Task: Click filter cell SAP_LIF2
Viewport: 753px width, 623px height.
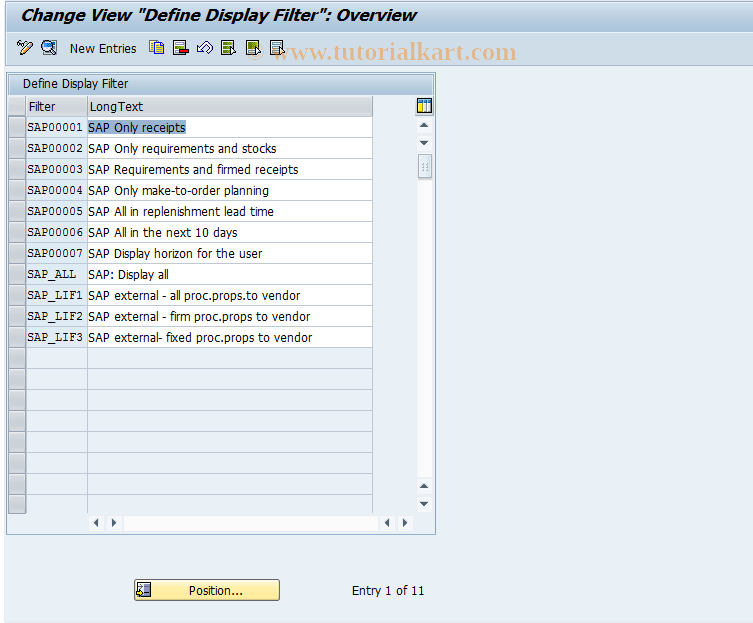Action: coord(57,317)
